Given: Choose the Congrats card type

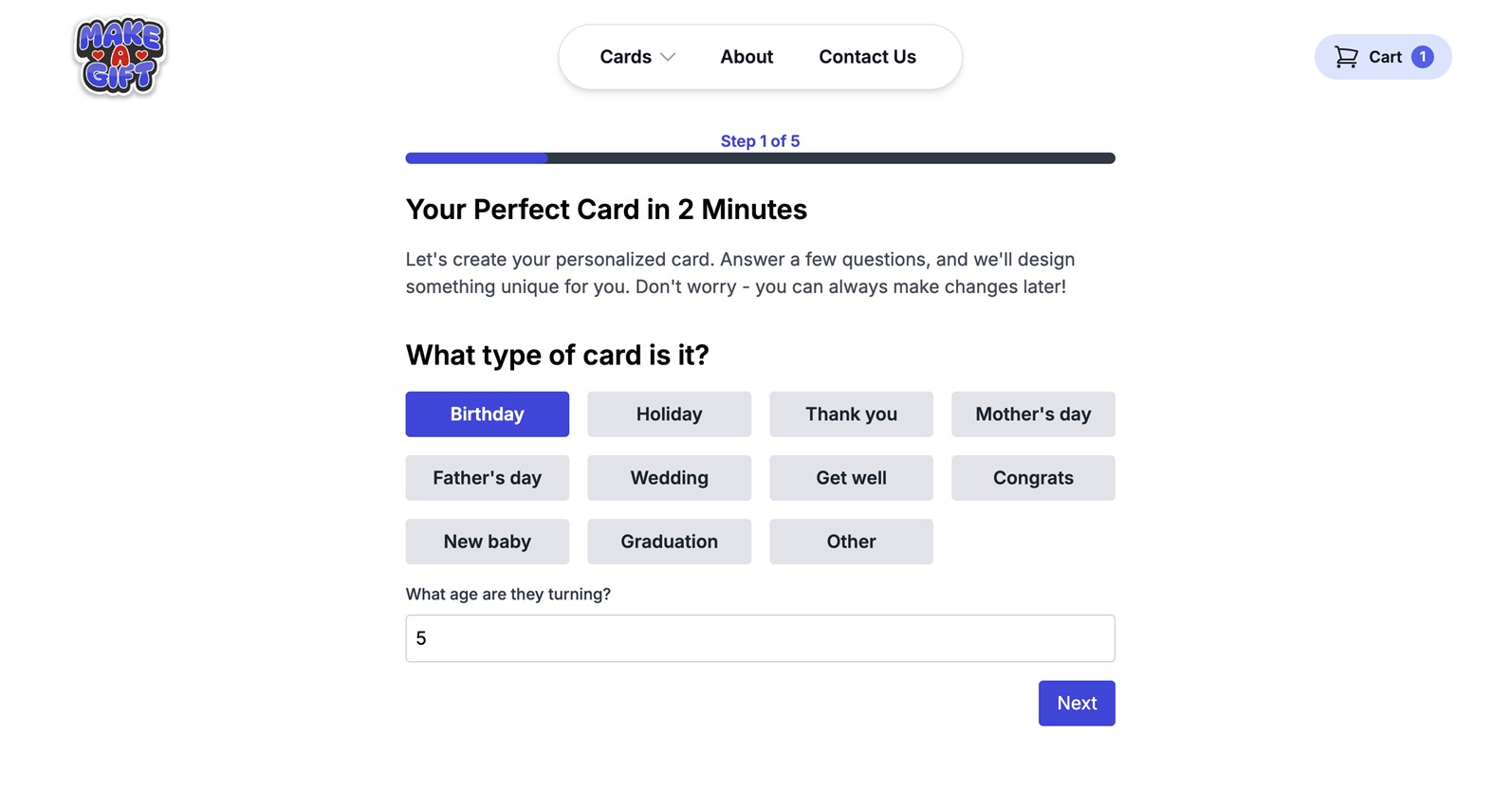Looking at the screenshot, I should tap(1033, 478).
